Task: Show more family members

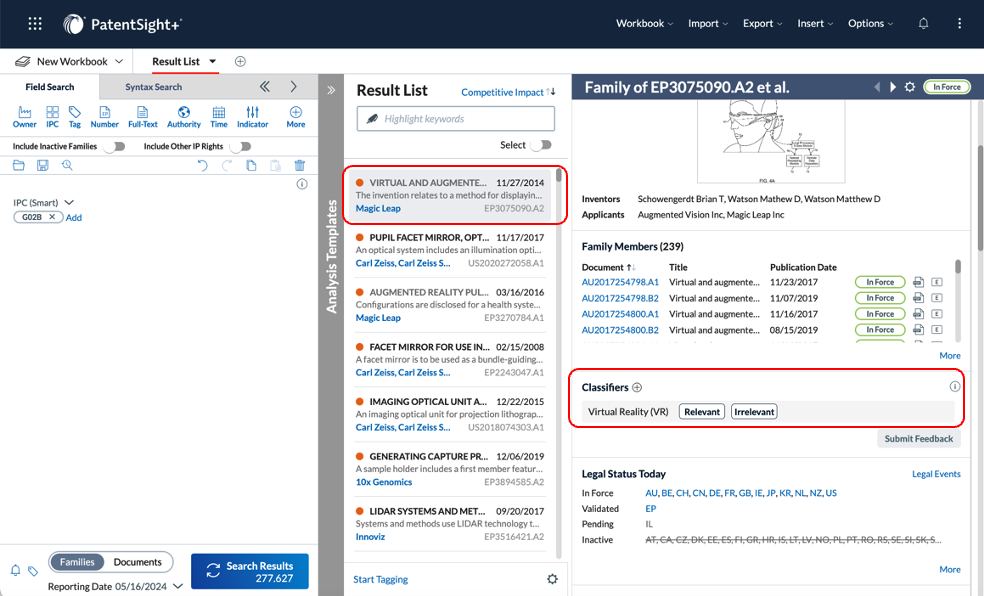Action: (x=949, y=356)
